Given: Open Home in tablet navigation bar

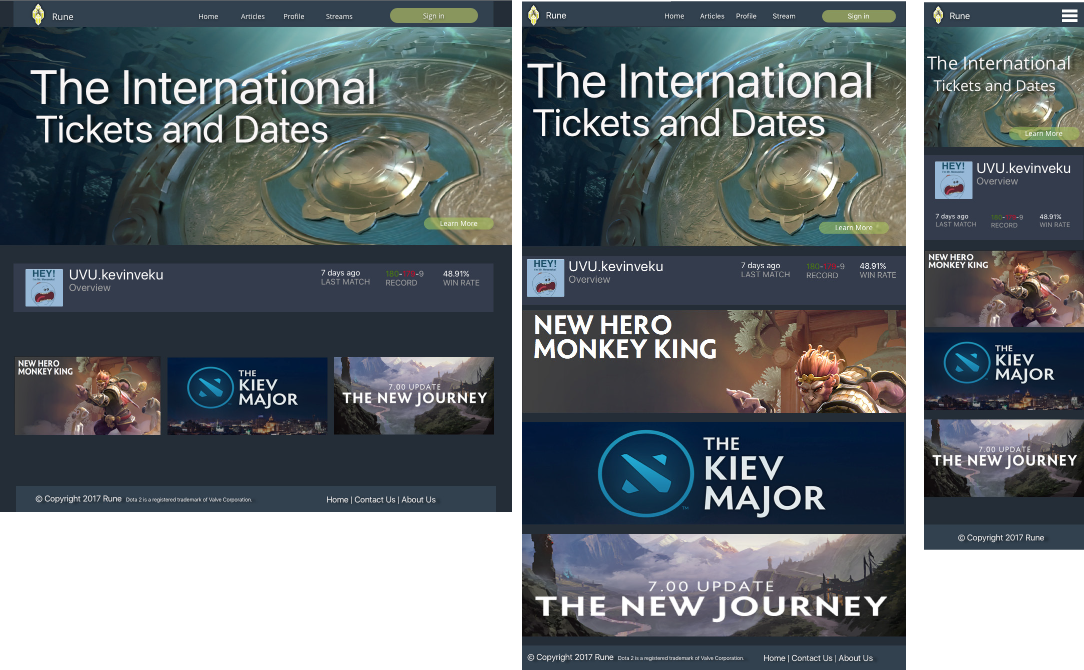Looking at the screenshot, I should (674, 16).
